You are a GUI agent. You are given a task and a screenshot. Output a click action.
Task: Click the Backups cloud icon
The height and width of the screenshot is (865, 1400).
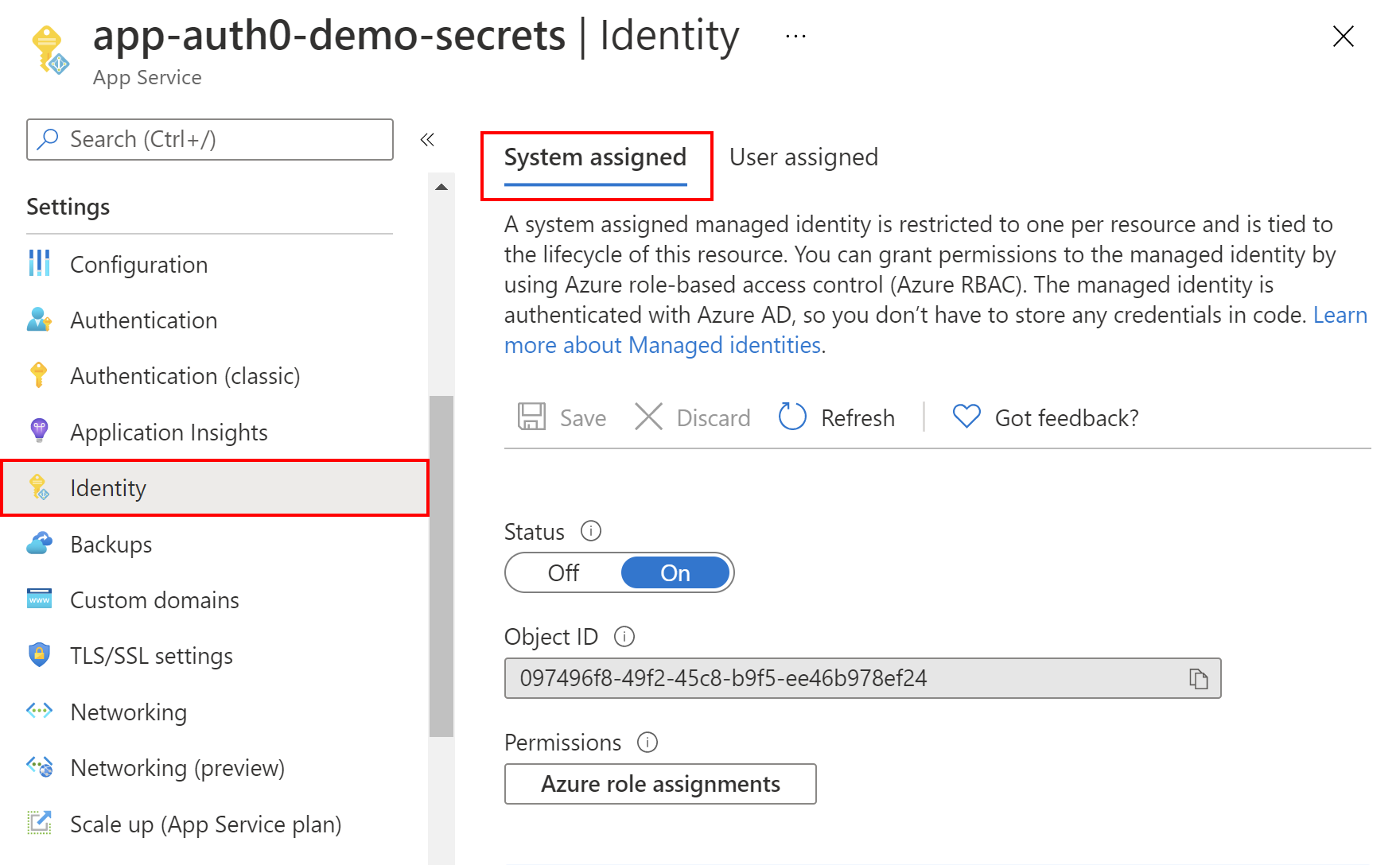[39, 543]
